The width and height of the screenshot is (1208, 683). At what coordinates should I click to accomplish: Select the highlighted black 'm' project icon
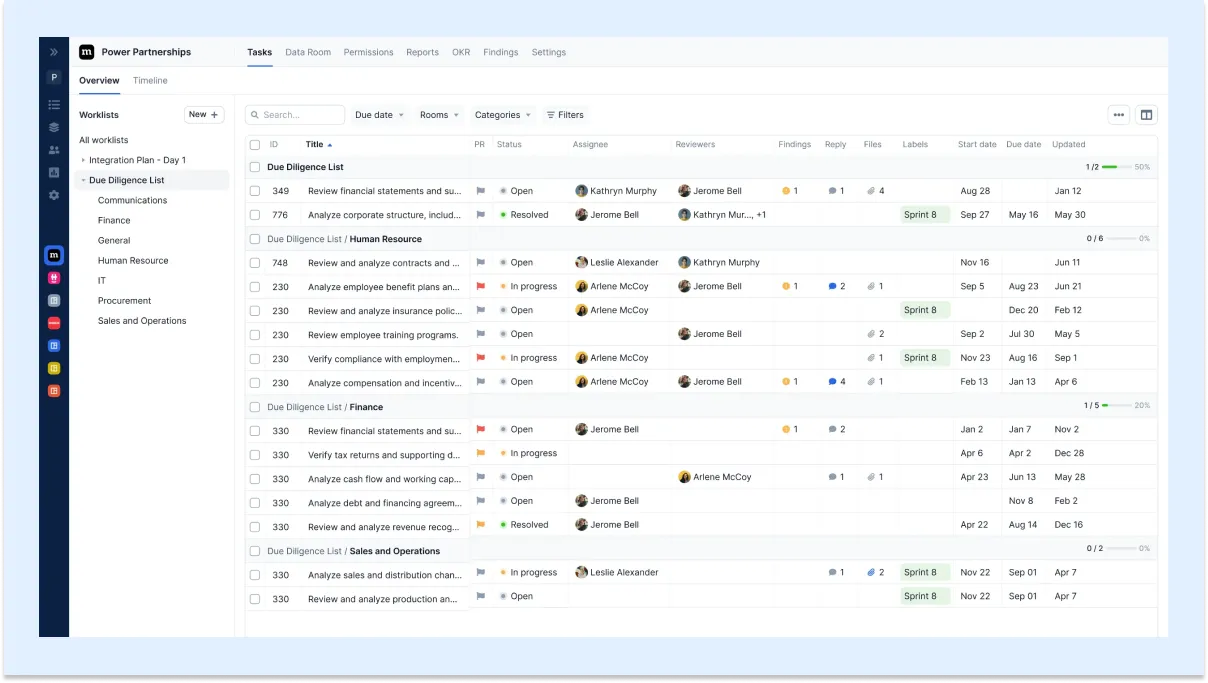(54, 256)
